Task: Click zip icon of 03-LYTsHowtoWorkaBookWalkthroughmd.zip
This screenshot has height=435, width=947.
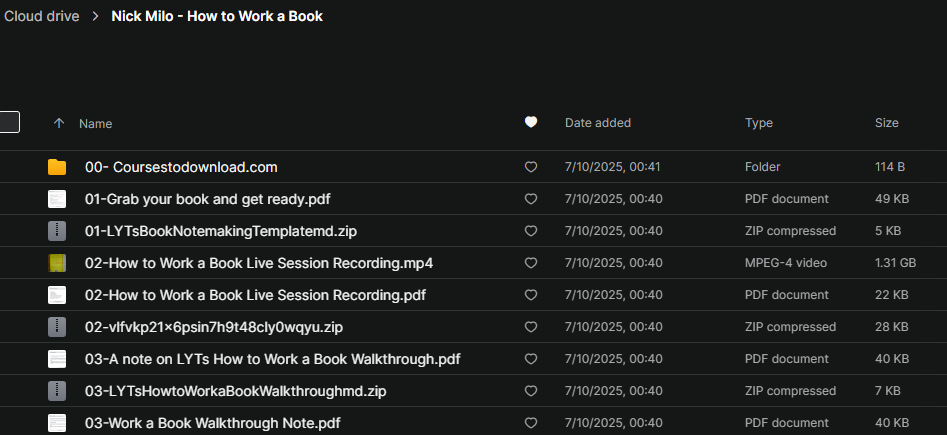Action: pyautogui.click(x=57, y=391)
